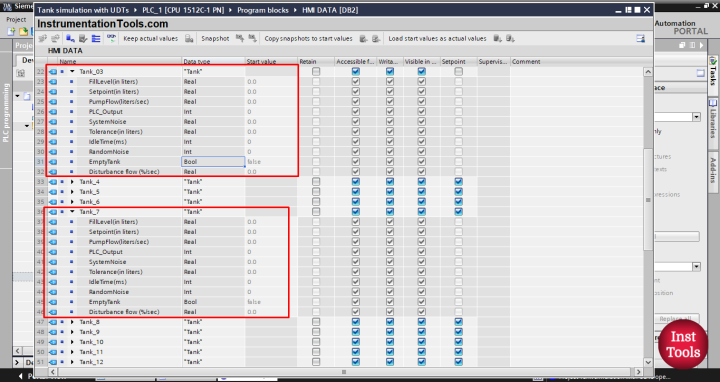Open the Project menu
This screenshot has width=720, height=382.
[x=16, y=19]
